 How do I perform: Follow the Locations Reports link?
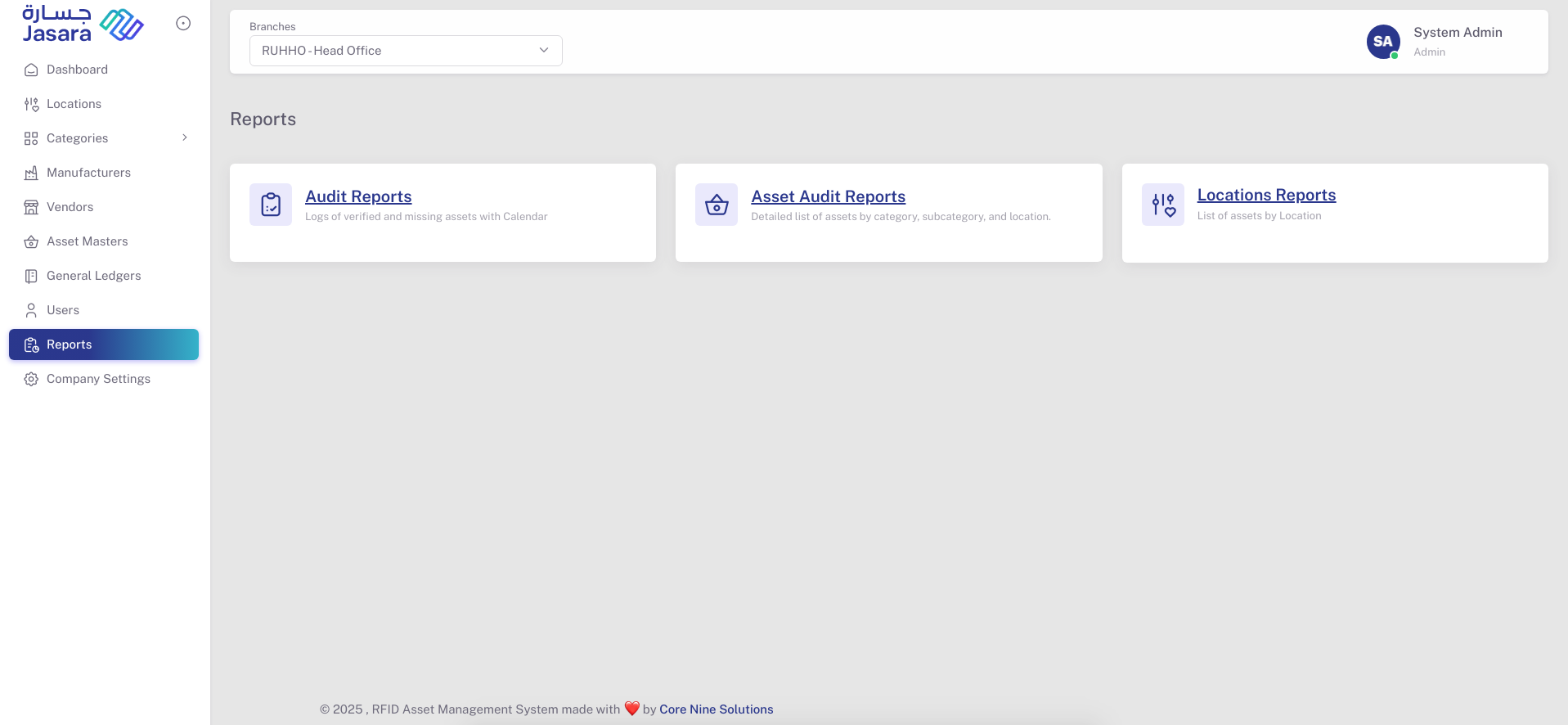click(1266, 196)
